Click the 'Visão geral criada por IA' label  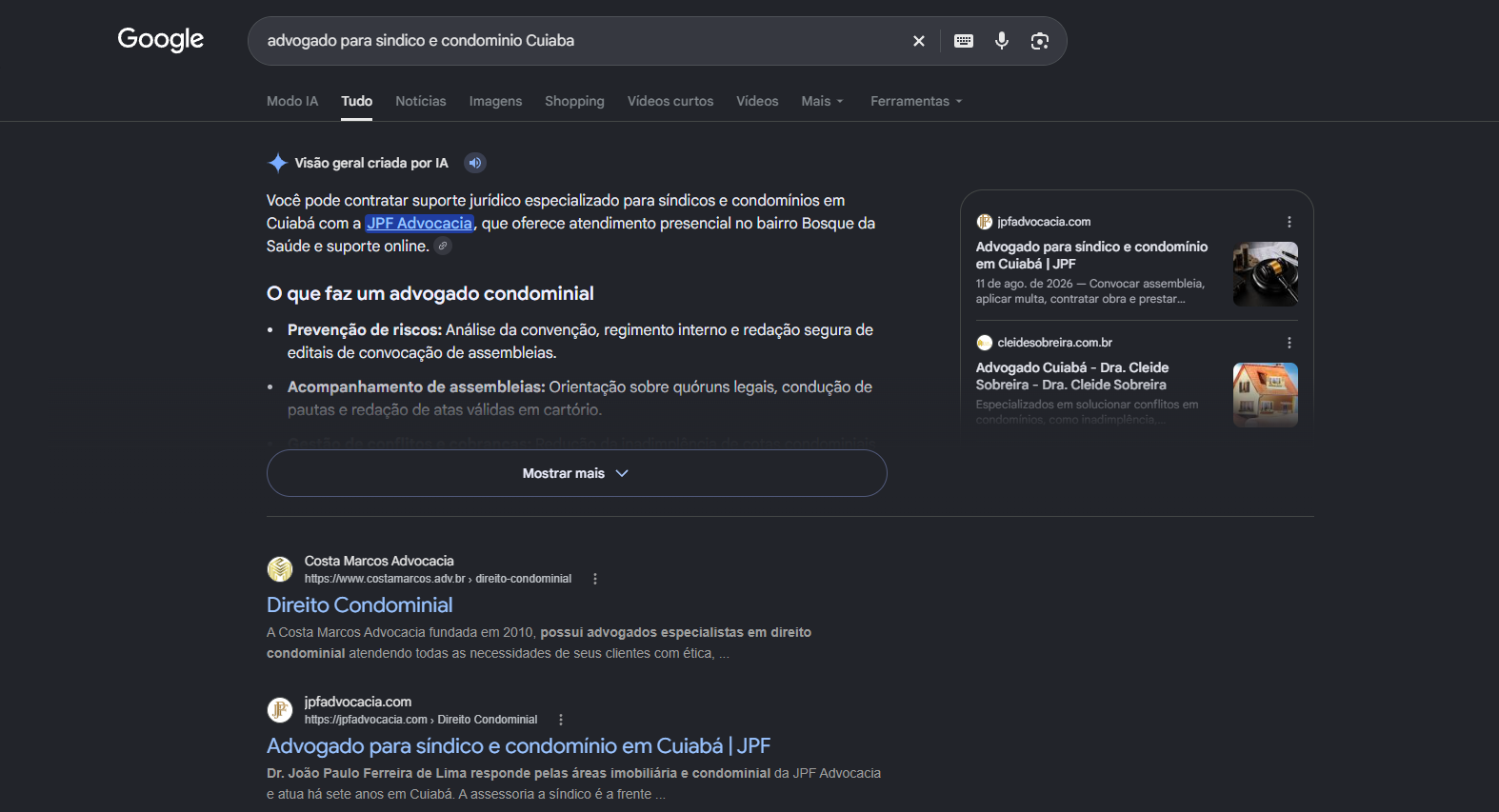[x=371, y=163]
